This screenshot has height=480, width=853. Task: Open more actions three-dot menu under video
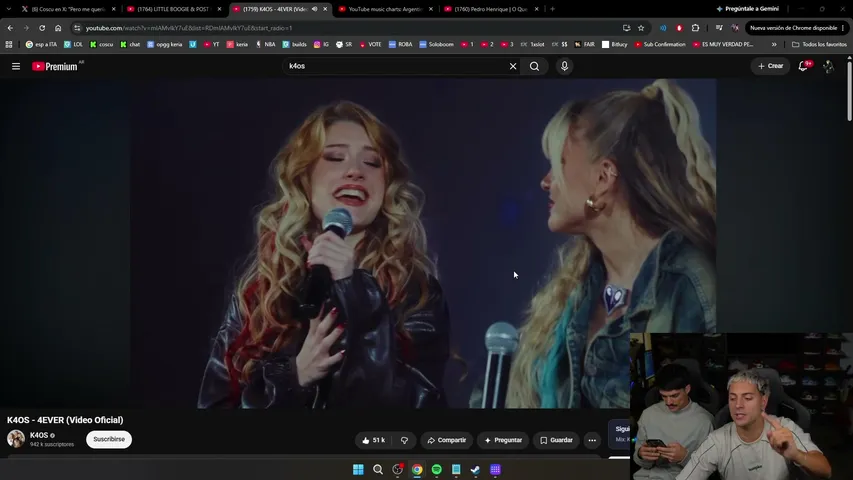(x=592, y=440)
